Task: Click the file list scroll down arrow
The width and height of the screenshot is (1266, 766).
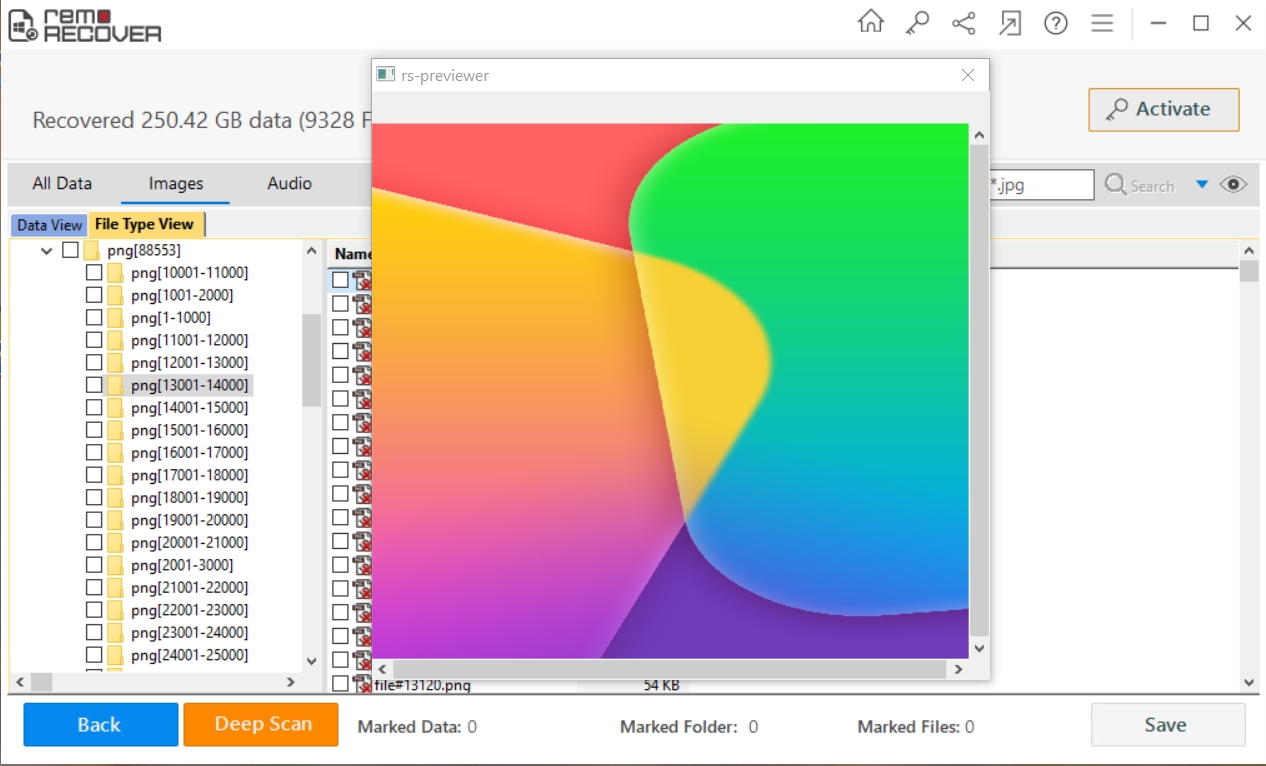Action: click(1249, 682)
